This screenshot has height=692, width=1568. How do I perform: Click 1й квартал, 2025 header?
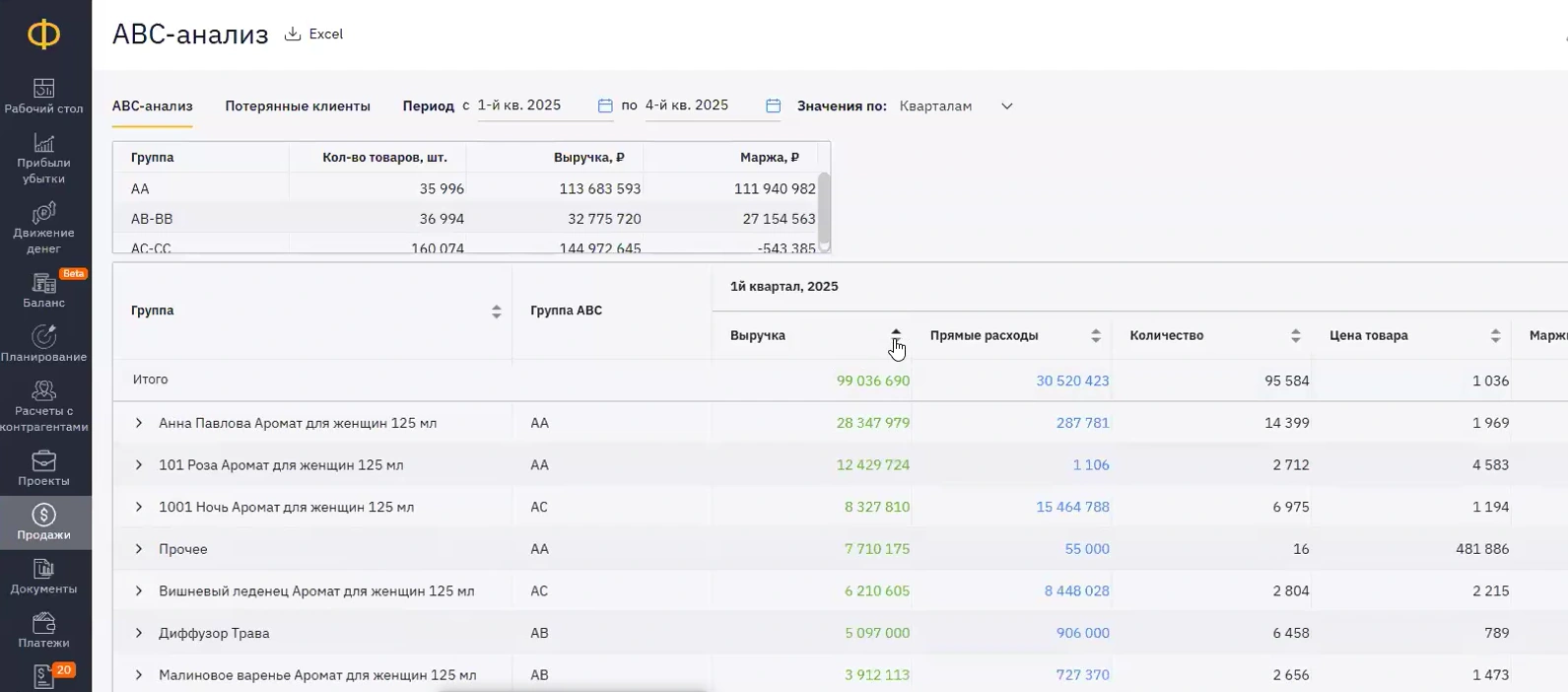(x=784, y=287)
